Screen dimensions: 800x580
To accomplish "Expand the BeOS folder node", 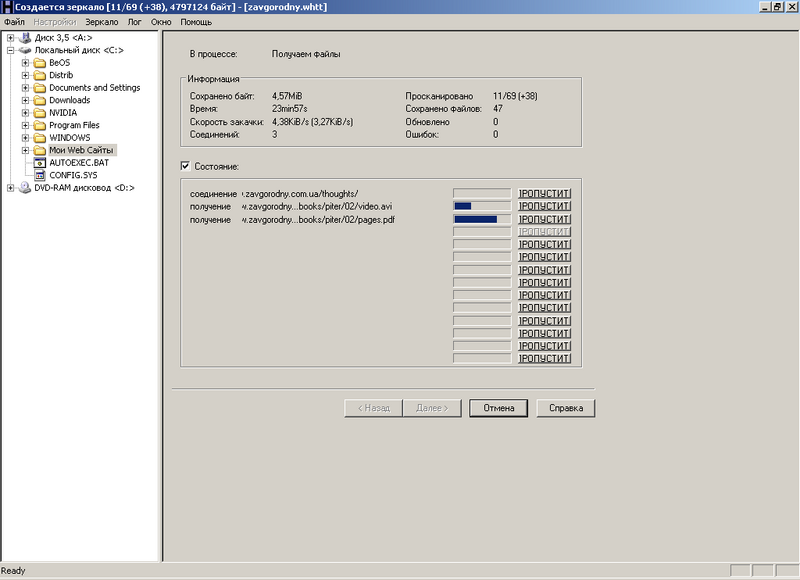I will pos(25,63).
